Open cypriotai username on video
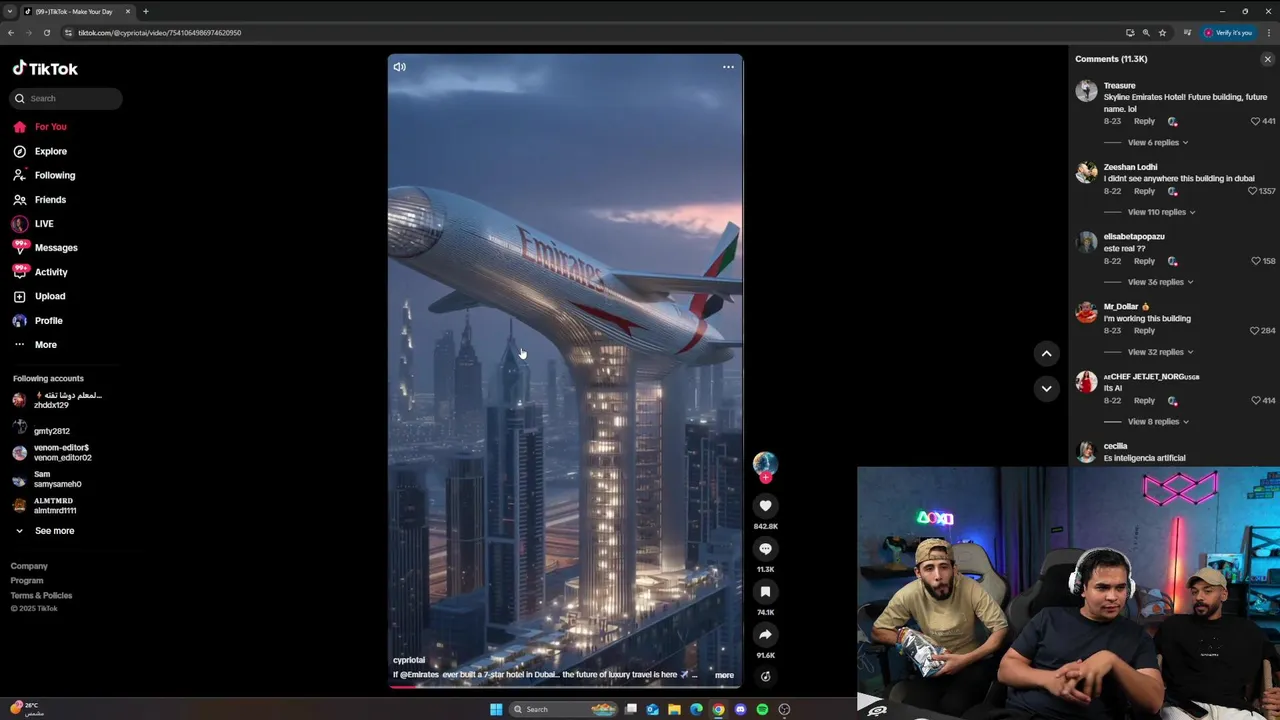 coord(409,660)
